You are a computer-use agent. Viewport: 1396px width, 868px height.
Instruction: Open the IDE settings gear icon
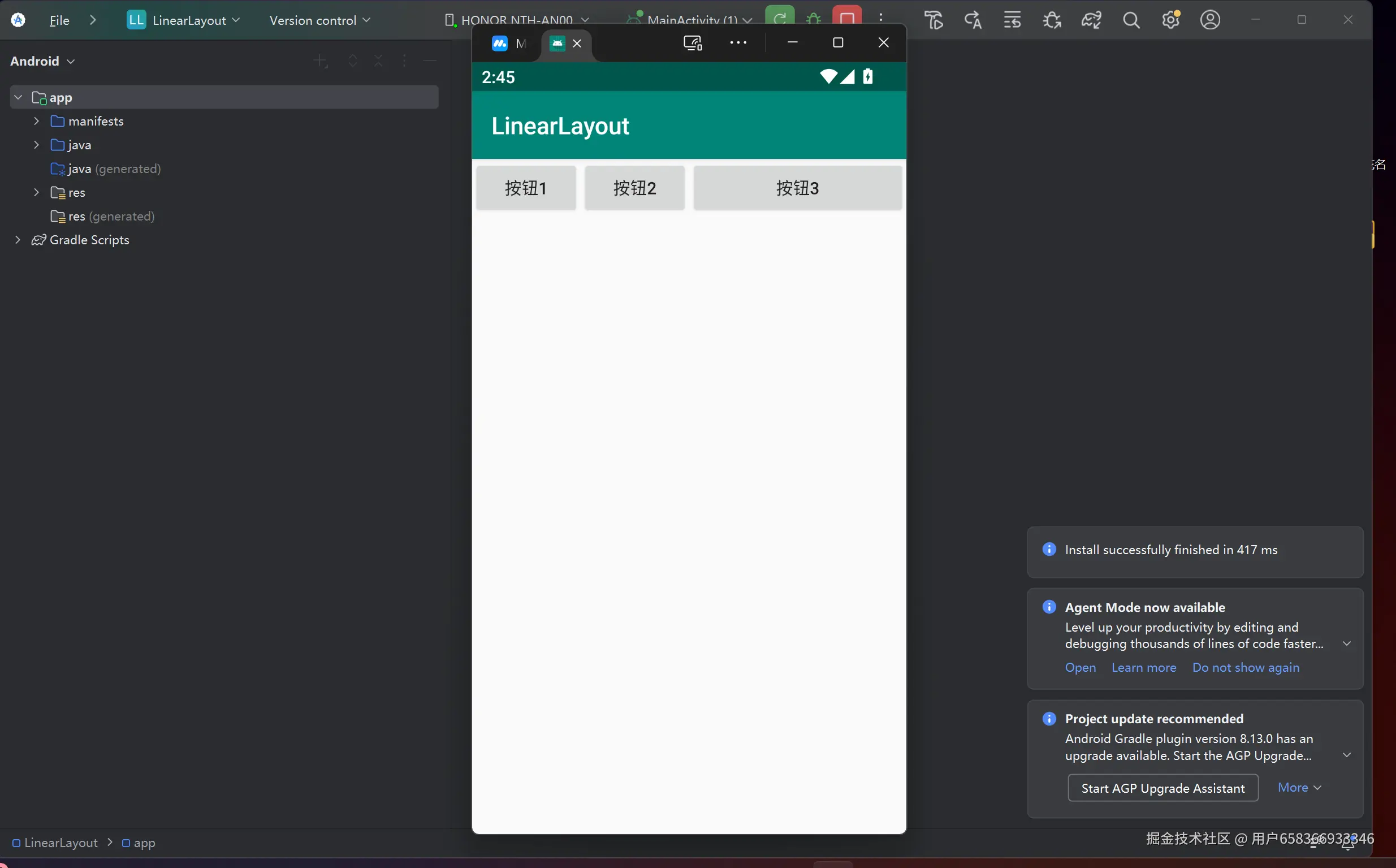[1170, 20]
